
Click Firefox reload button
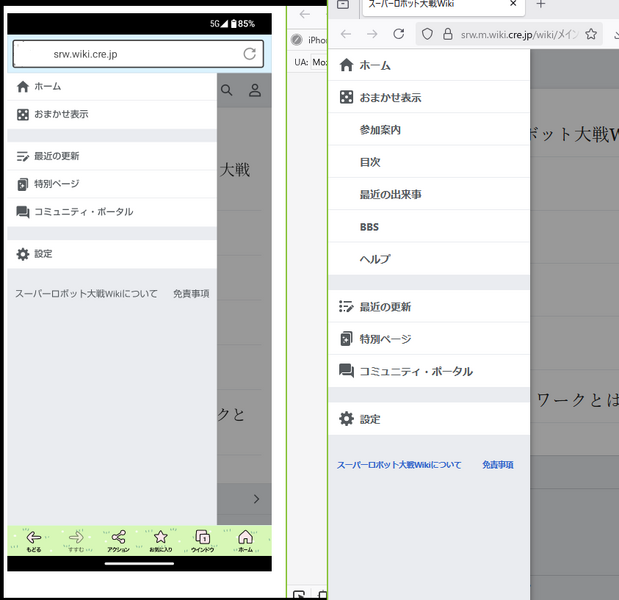398,34
